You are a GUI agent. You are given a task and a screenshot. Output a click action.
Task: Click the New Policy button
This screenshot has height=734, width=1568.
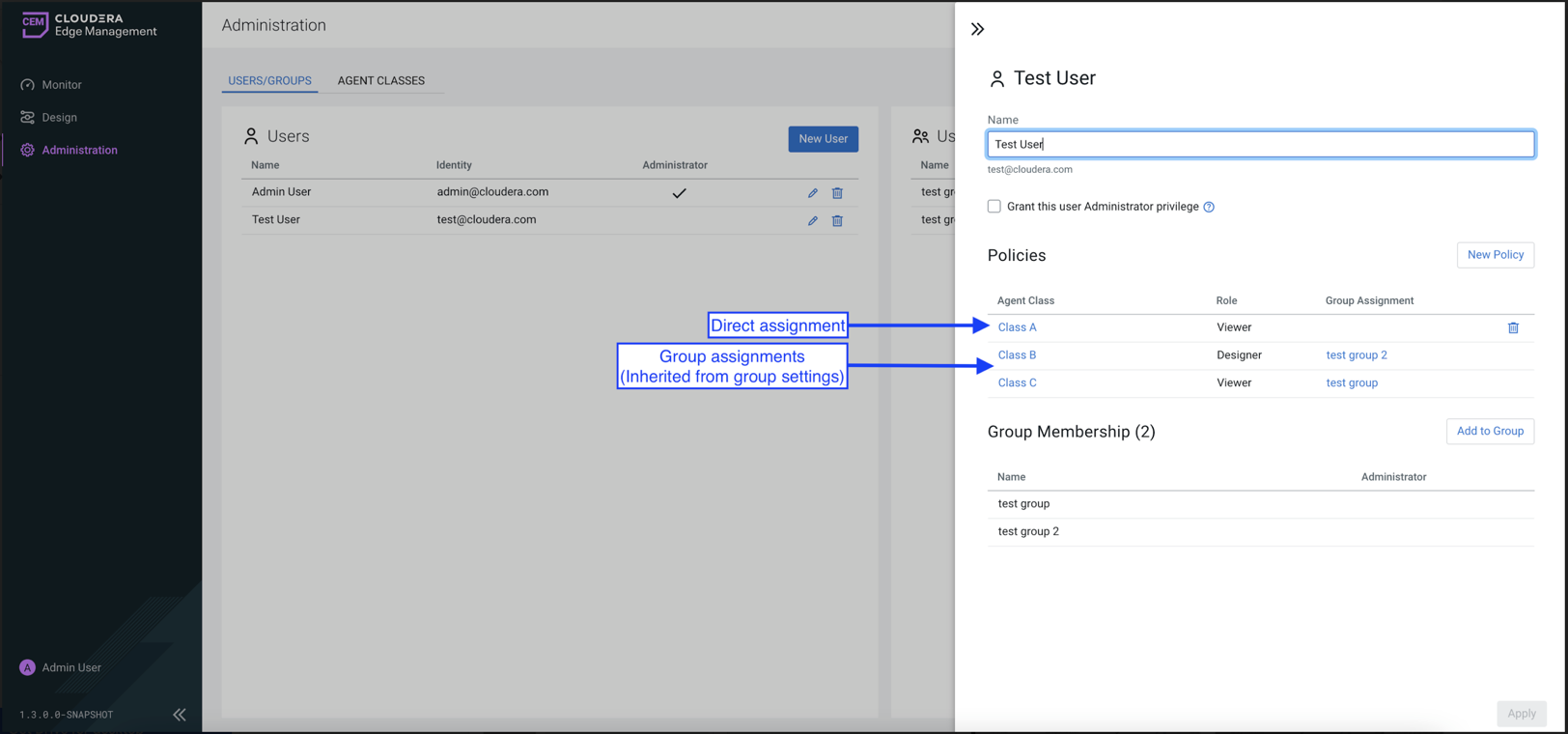pyautogui.click(x=1495, y=255)
